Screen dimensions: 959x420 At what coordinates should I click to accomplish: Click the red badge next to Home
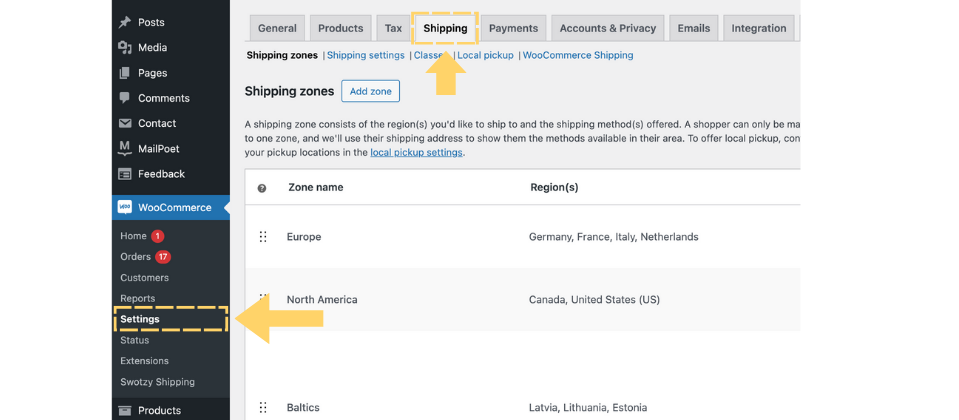[158, 236]
